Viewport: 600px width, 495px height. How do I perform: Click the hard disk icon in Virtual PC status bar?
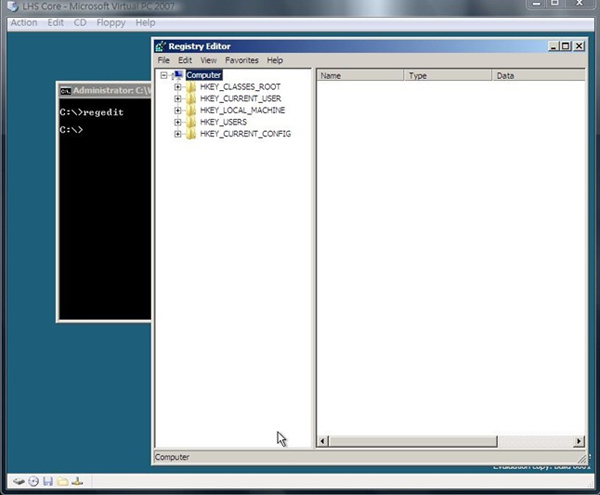pyautogui.click(x=18, y=481)
